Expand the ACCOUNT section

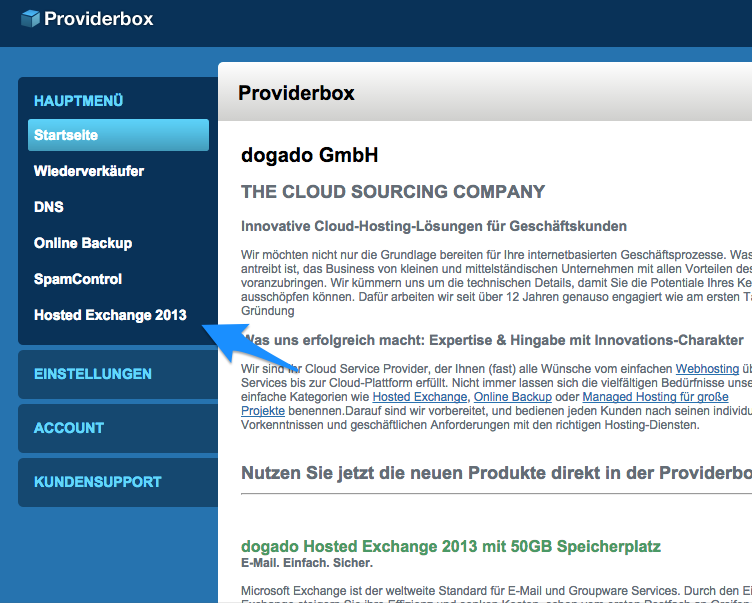coord(69,428)
